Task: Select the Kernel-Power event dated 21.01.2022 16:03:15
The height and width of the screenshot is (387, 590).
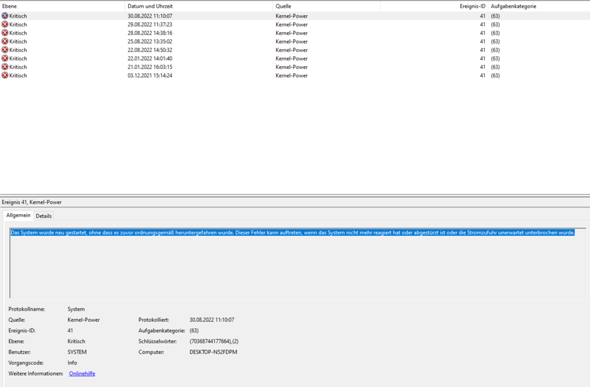Action: (x=295, y=67)
